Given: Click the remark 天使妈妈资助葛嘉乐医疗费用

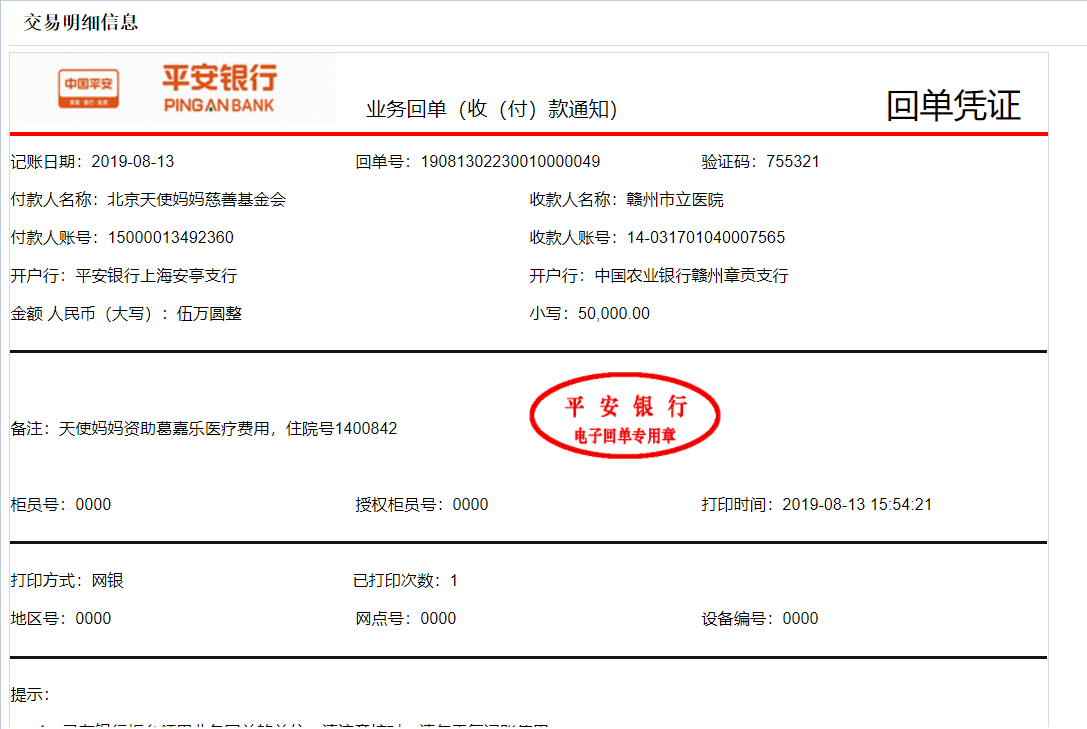Looking at the screenshot, I should pyautogui.click(x=164, y=429).
